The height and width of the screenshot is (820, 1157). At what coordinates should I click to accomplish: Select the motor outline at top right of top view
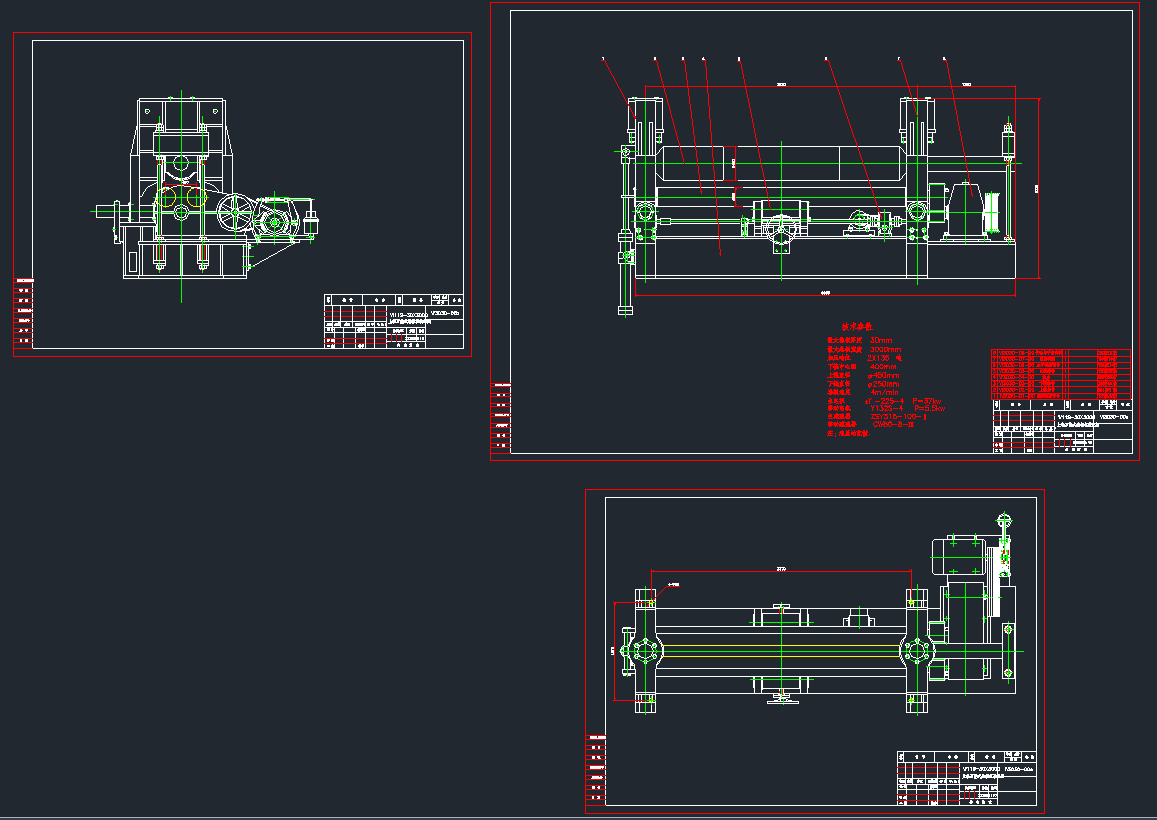958,555
